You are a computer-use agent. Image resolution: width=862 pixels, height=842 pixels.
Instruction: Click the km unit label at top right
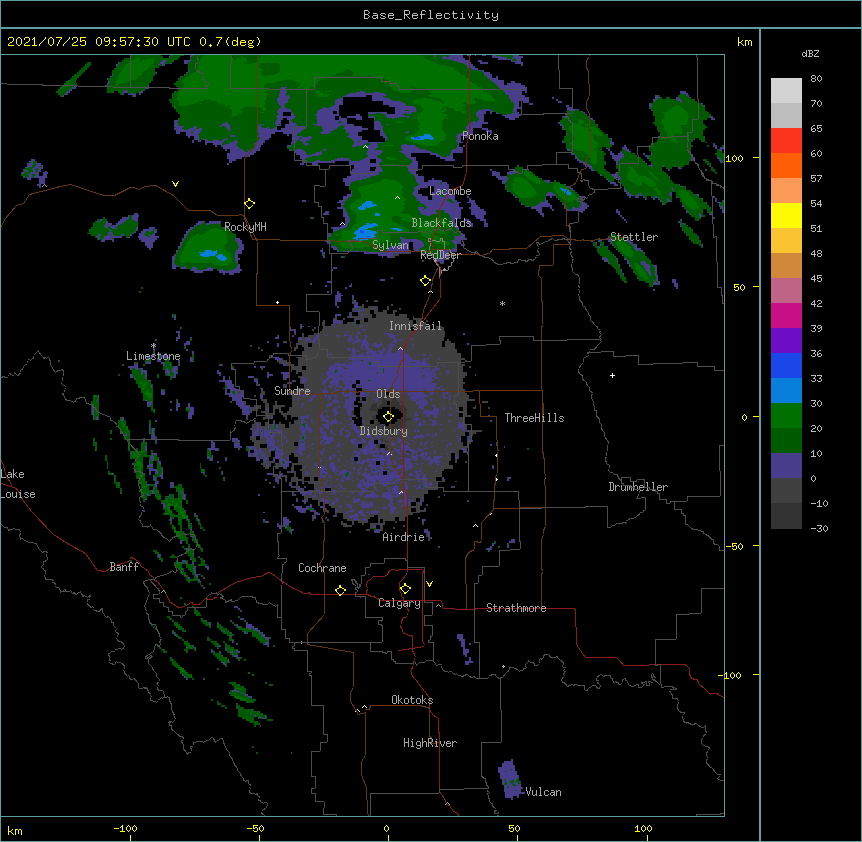(745, 42)
